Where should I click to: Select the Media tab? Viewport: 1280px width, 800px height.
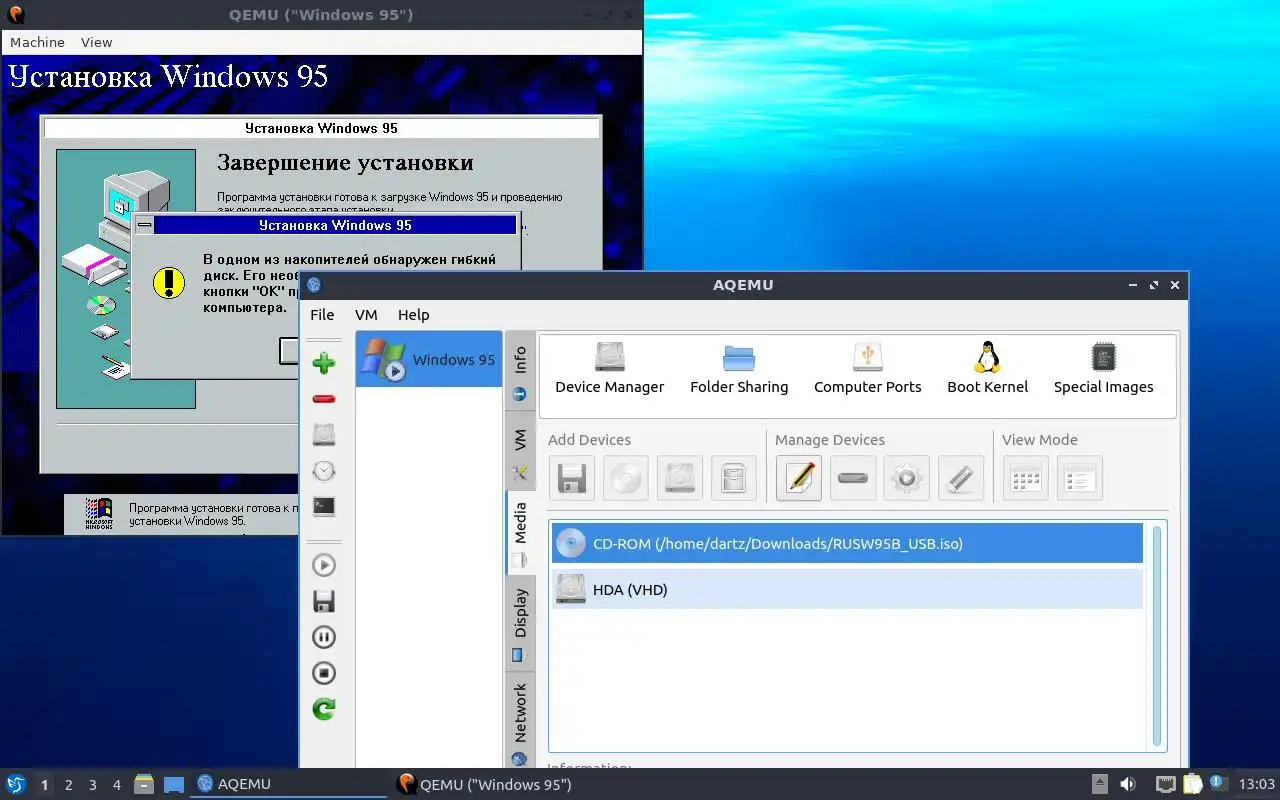coord(520,533)
